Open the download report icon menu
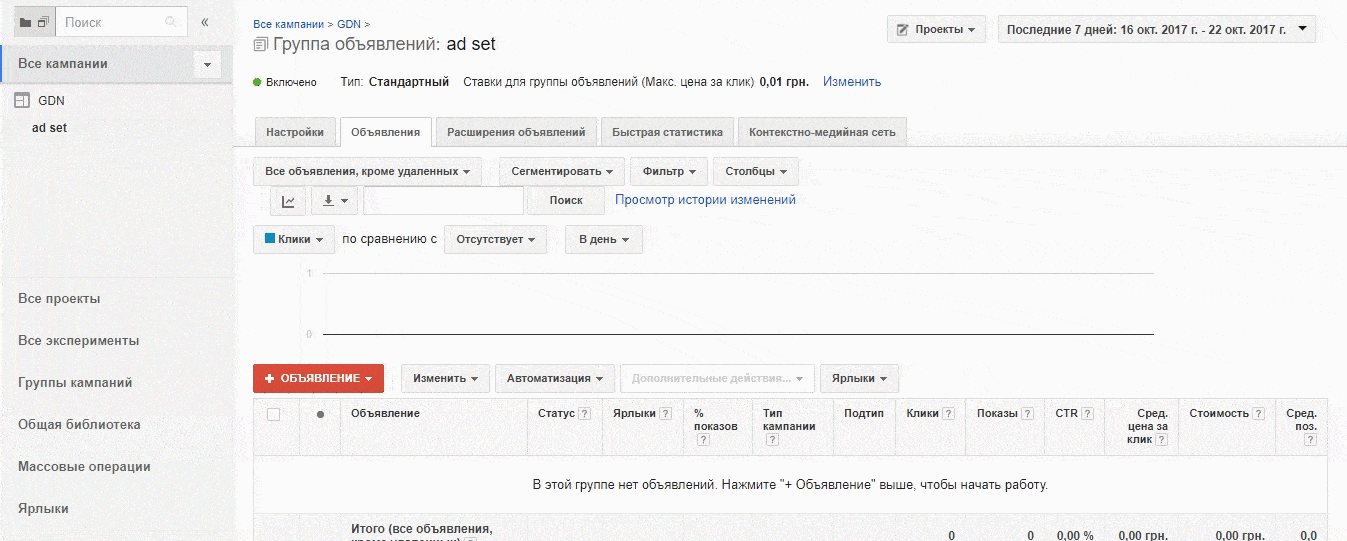1347x541 pixels. coord(334,201)
